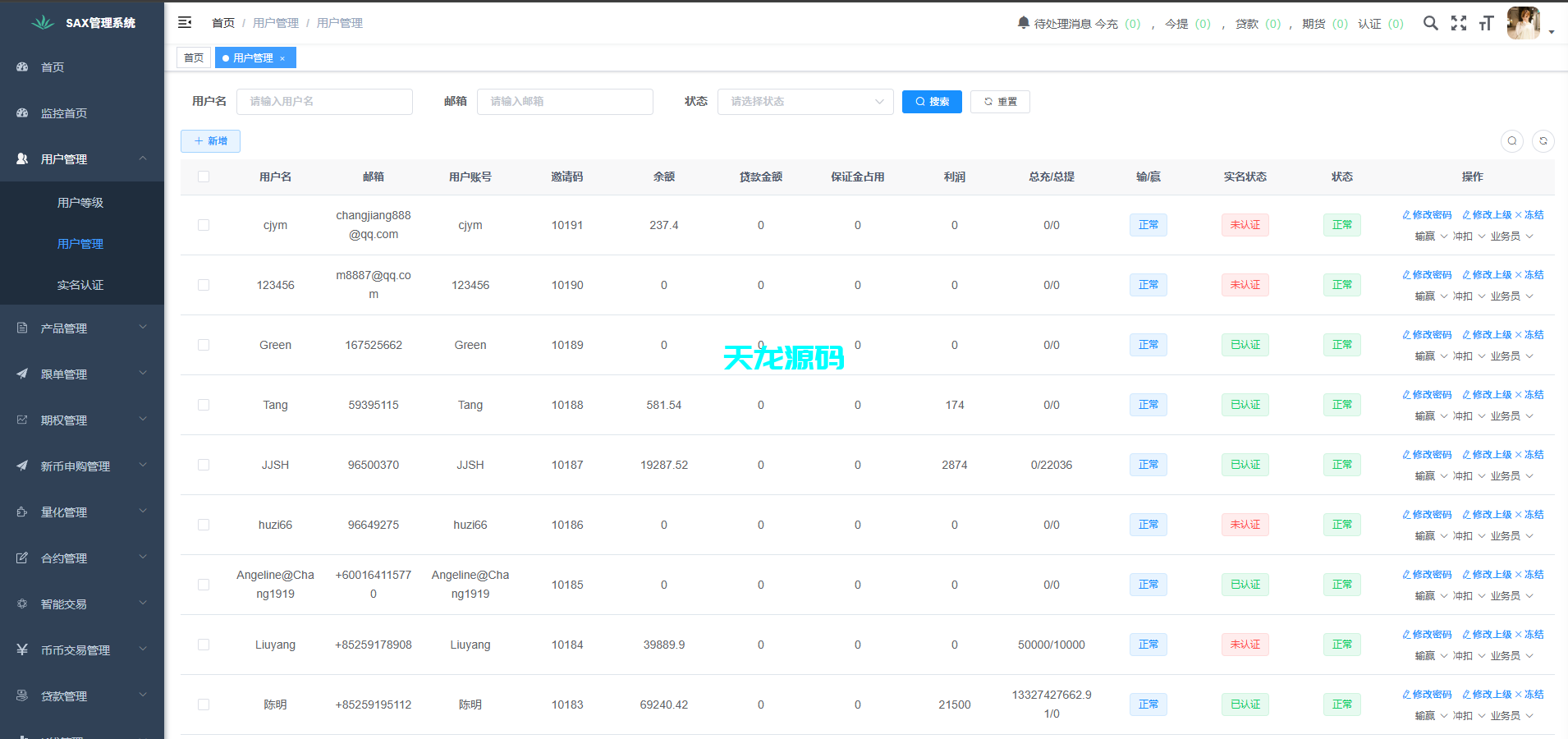The image size is (1568, 739).
Task: Click the table refresh icon
Action: coord(1543,140)
